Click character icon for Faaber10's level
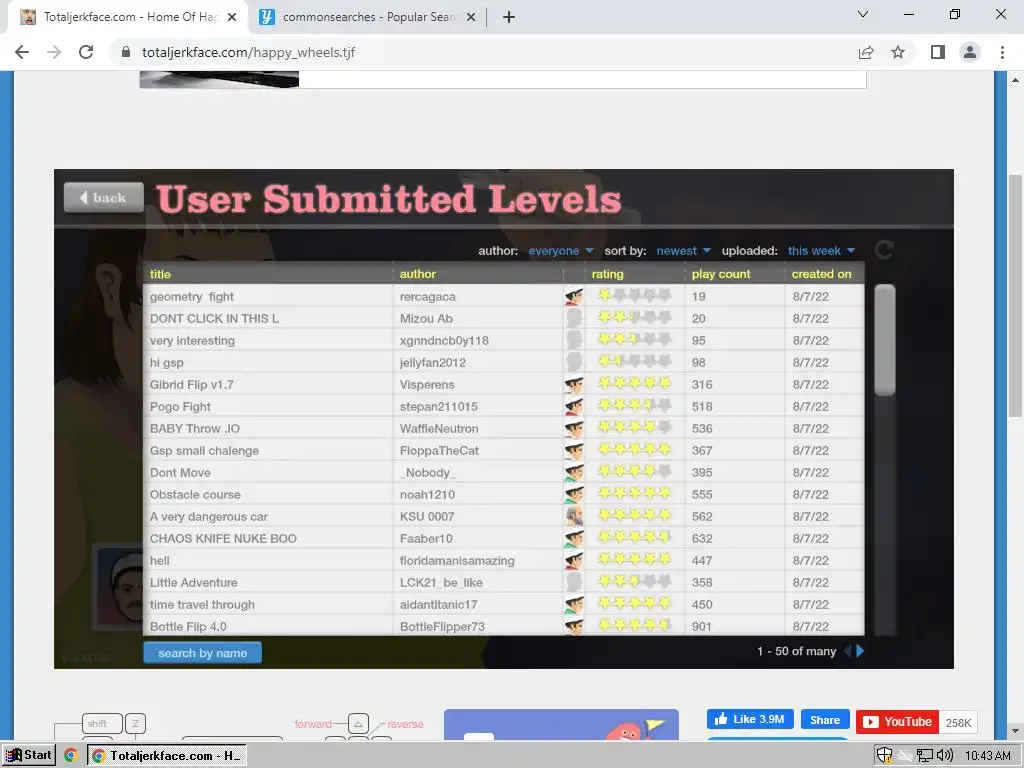Viewport: 1024px width, 768px height. pyautogui.click(x=574, y=538)
